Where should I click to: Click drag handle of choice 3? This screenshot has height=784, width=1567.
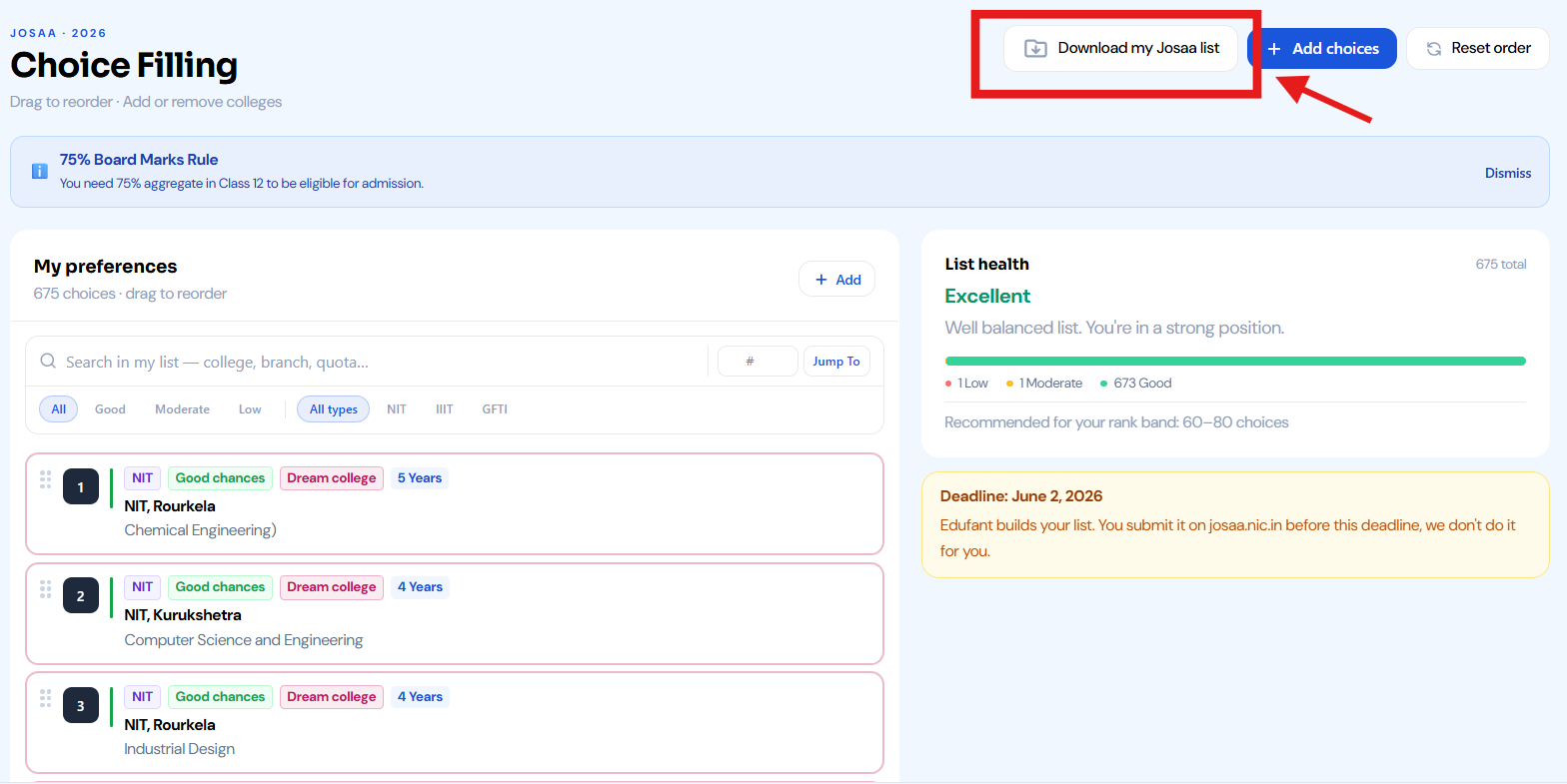coord(45,698)
